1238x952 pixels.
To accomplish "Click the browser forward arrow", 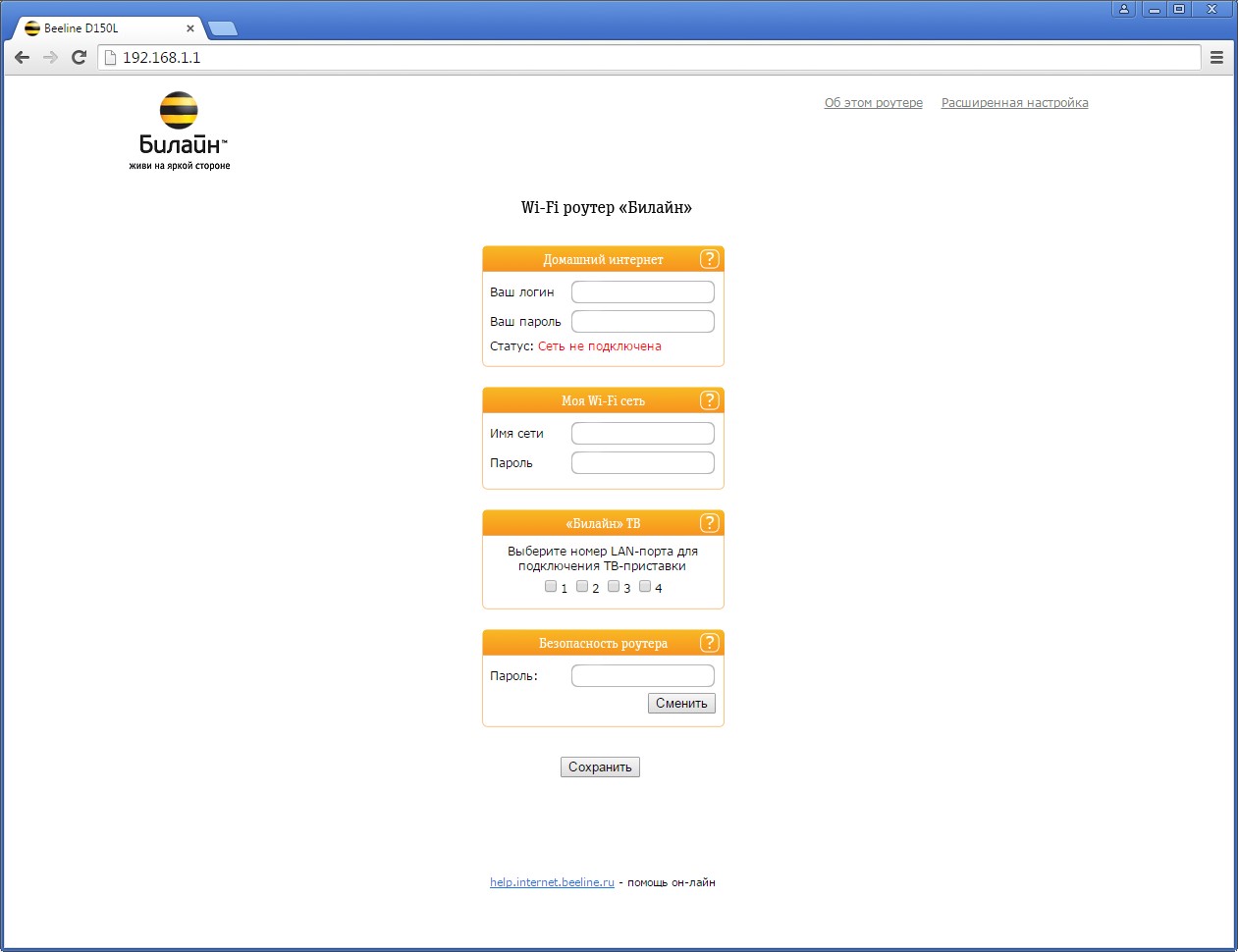I will pos(51,57).
